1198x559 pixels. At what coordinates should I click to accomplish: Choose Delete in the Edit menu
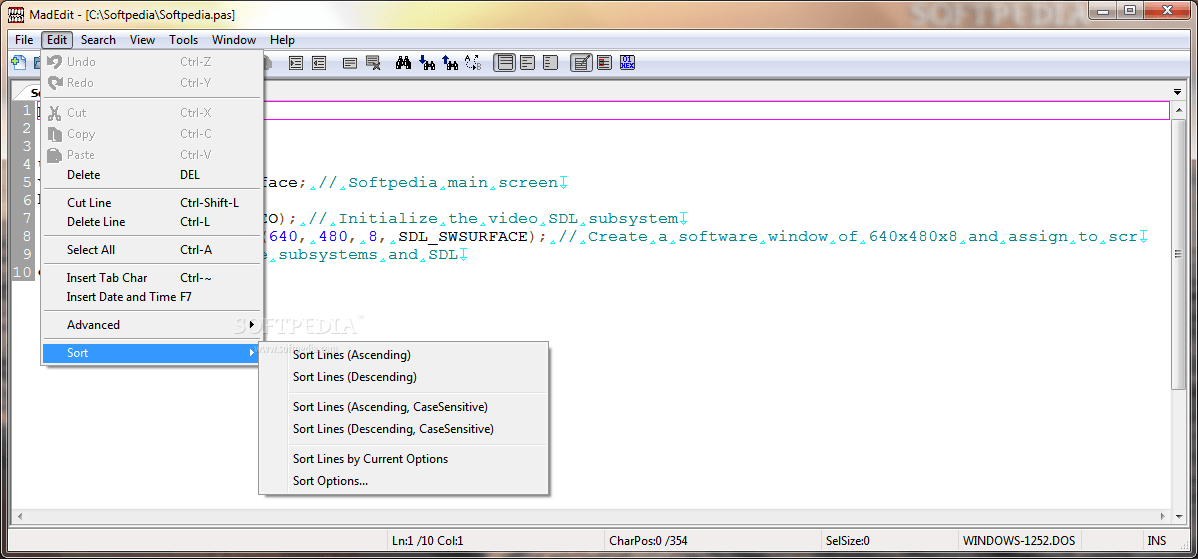point(152,175)
